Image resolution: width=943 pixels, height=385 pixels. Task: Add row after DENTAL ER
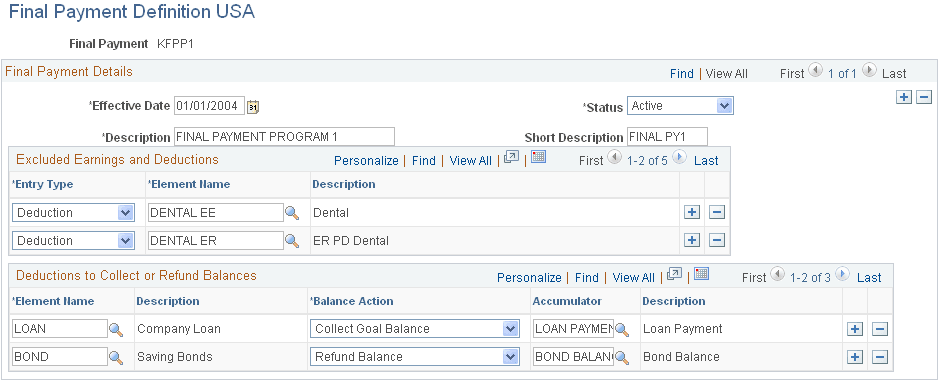click(x=692, y=240)
